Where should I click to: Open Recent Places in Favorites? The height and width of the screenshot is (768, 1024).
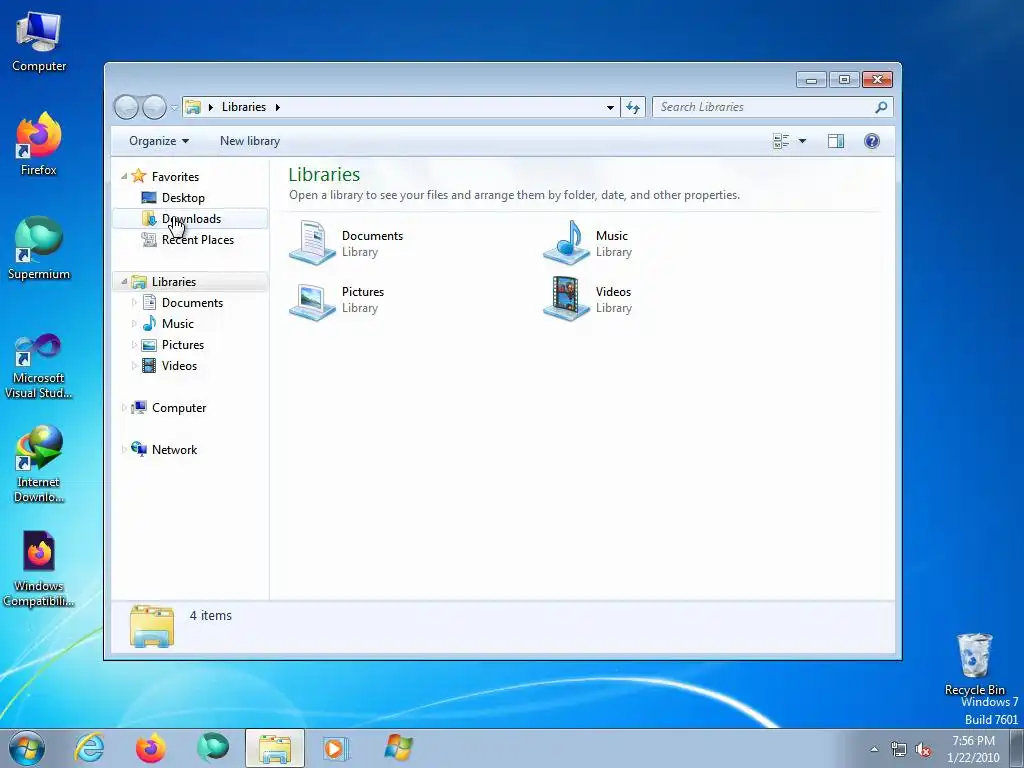(x=190, y=240)
